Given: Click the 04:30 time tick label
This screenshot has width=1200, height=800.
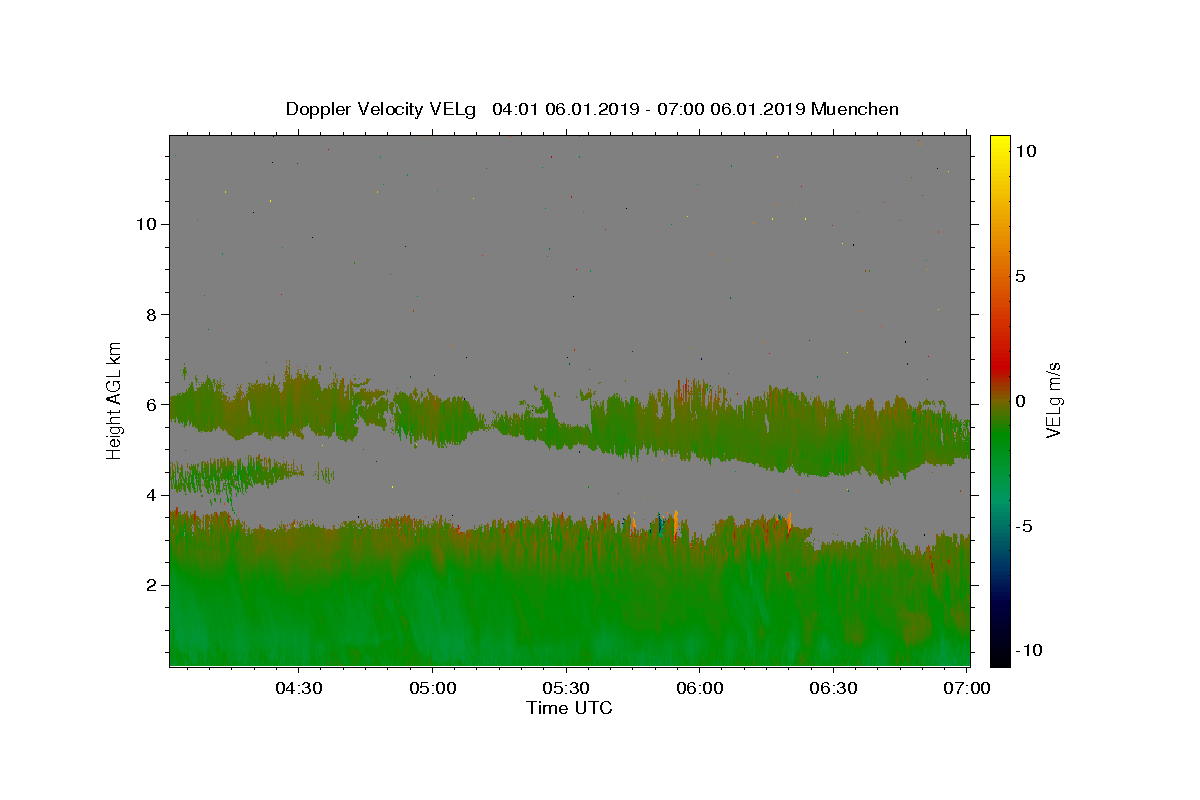Looking at the screenshot, I should tap(299, 689).
